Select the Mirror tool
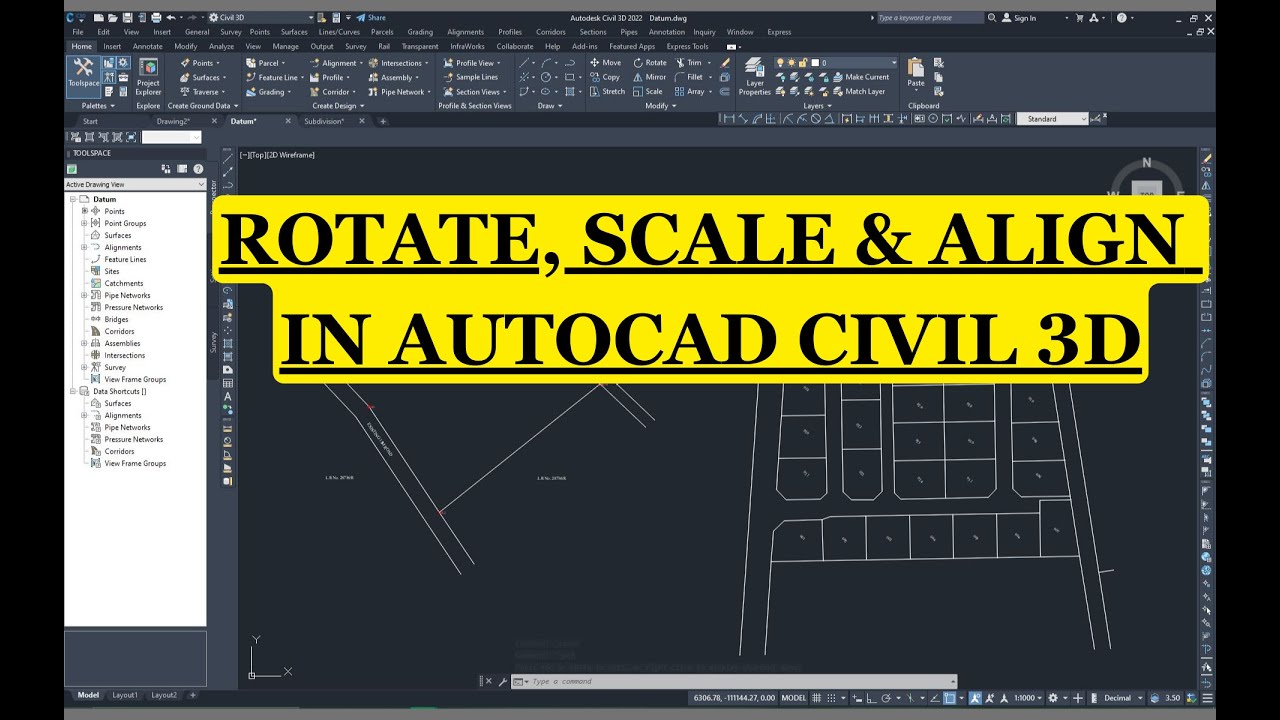This screenshot has height=720, width=1280. pos(650,77)
